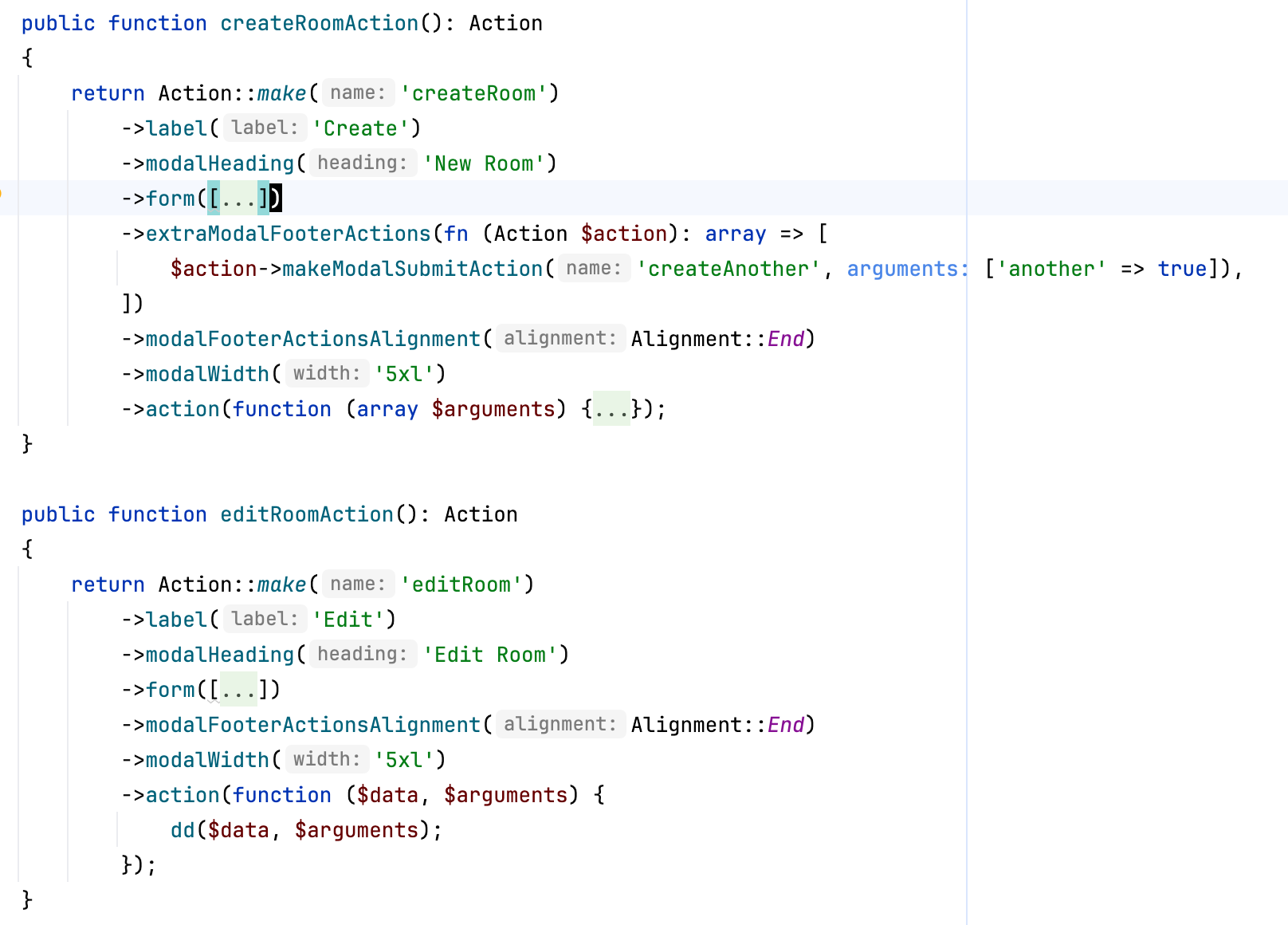The width and height of the screenshot is (1288, 925).
Task: Click the make static call in createRoomAction
Action: click(281, 93)
